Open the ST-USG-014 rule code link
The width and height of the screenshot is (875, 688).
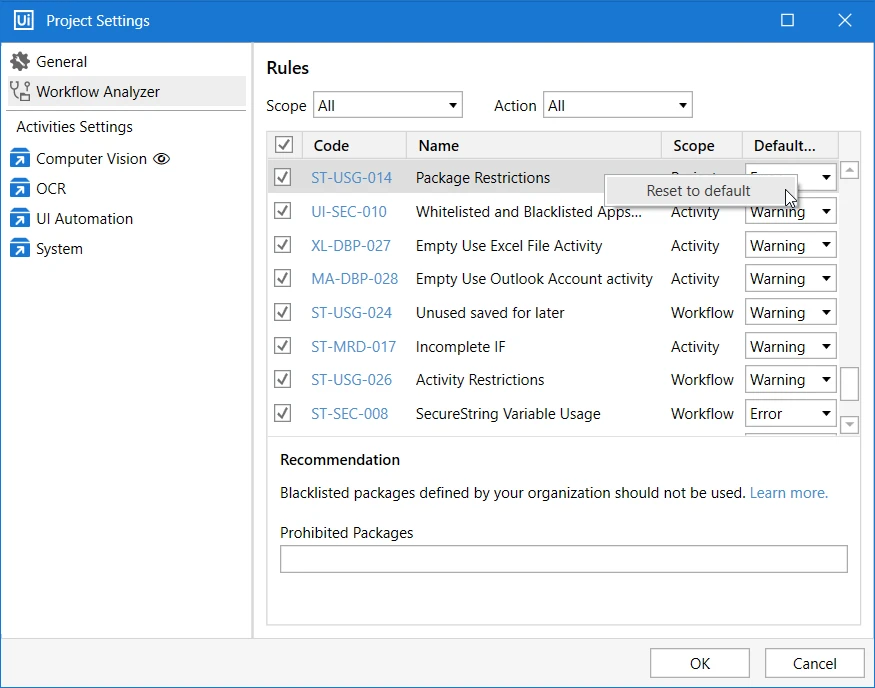tap(352, 177)
